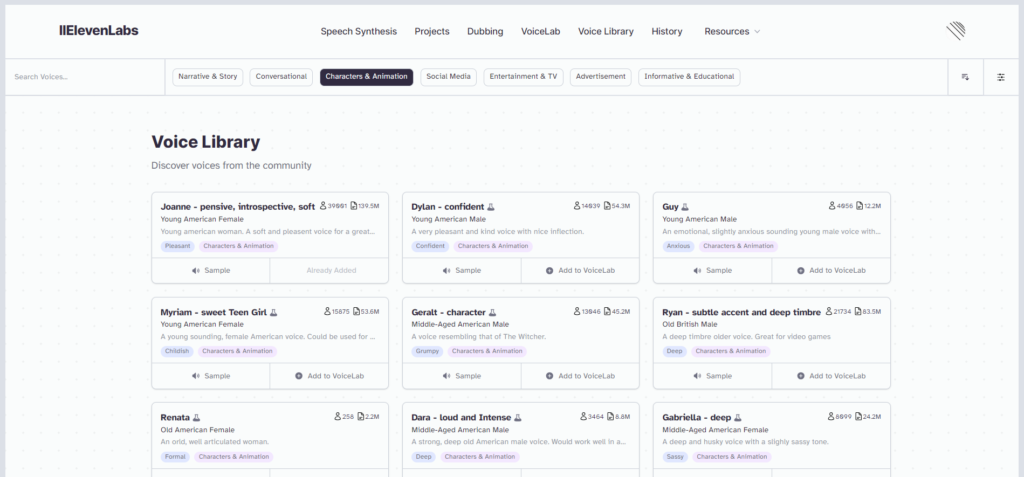Add Dylan voice to VoiceLab
Screen dimensions: 1024x477
tap(580, 271)
